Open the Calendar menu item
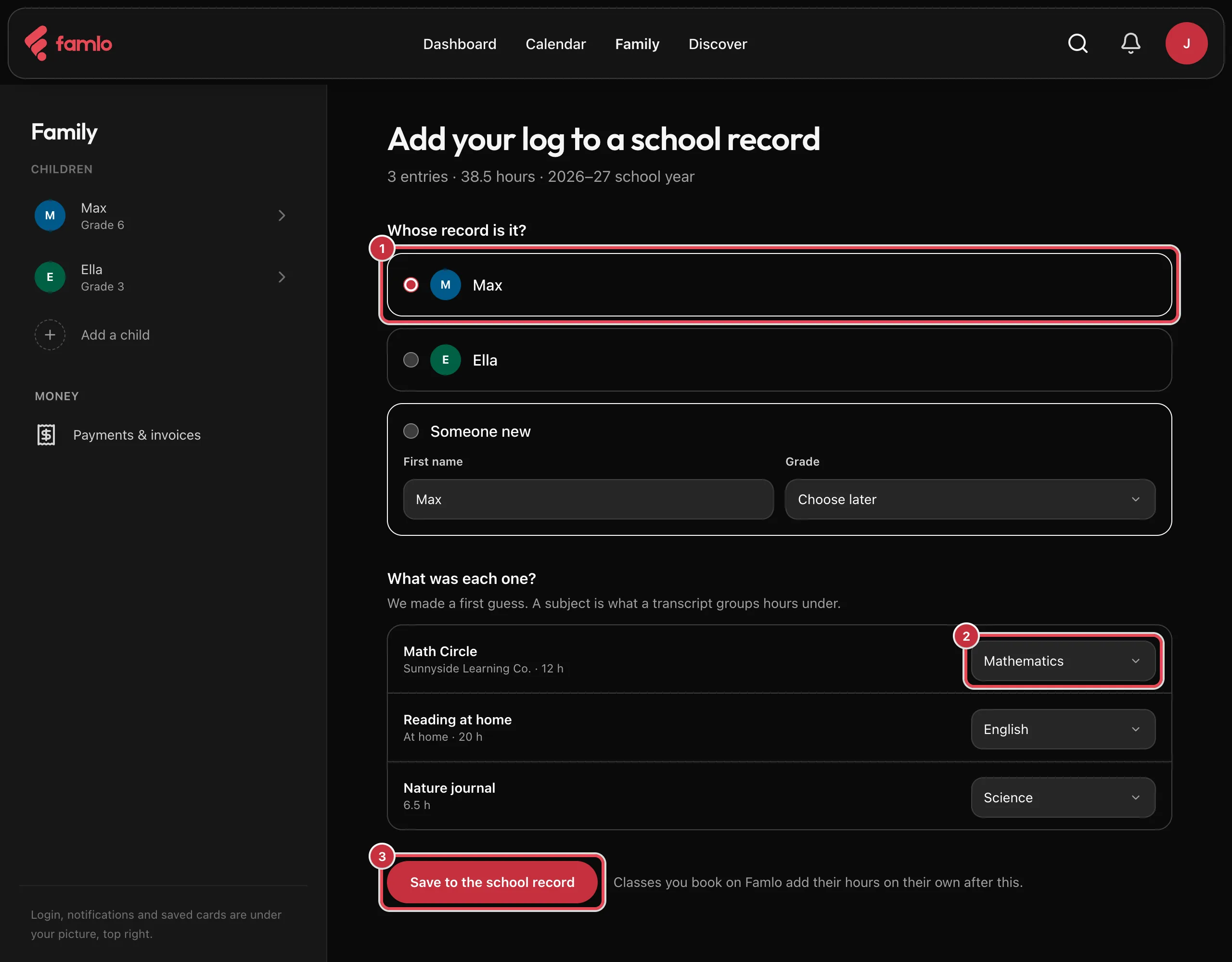This screenshot has width=1232, height=962. pos(556,44)
